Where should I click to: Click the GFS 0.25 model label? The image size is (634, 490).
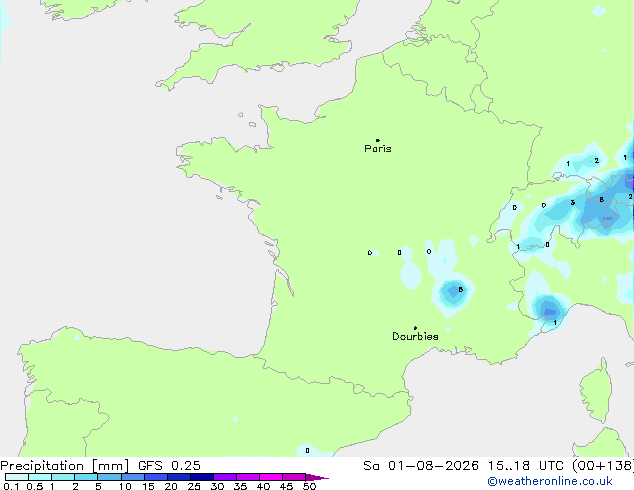click(169, 466)
